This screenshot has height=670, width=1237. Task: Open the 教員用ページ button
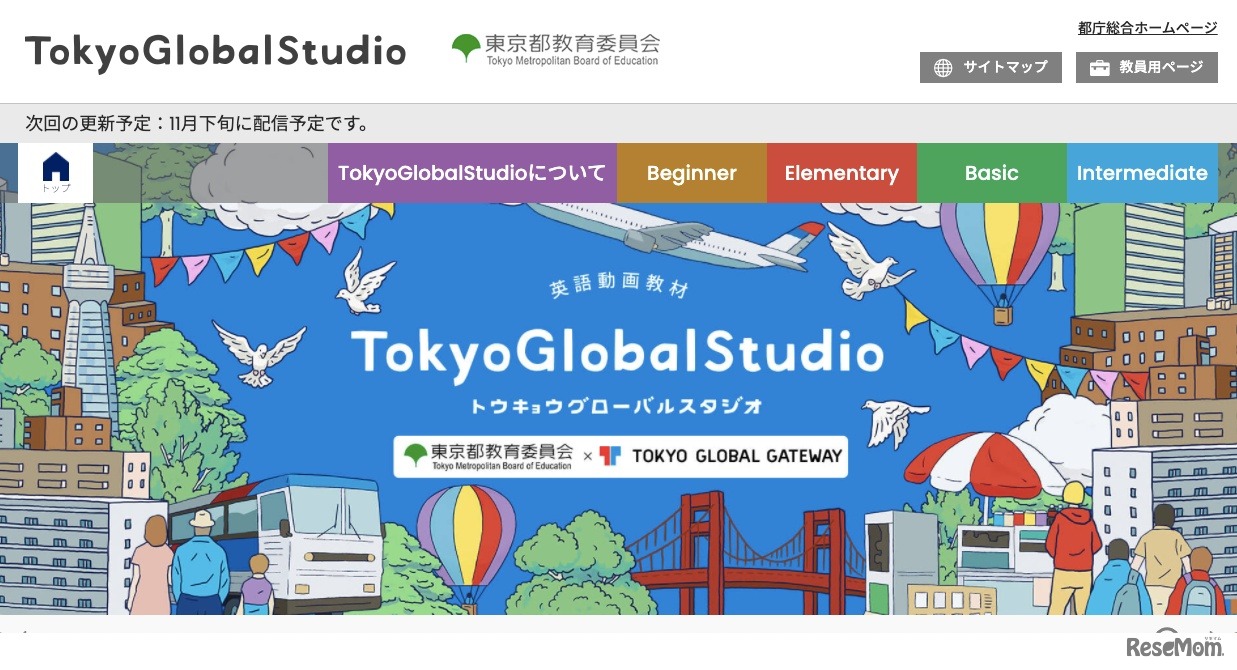pos(1146,68)
